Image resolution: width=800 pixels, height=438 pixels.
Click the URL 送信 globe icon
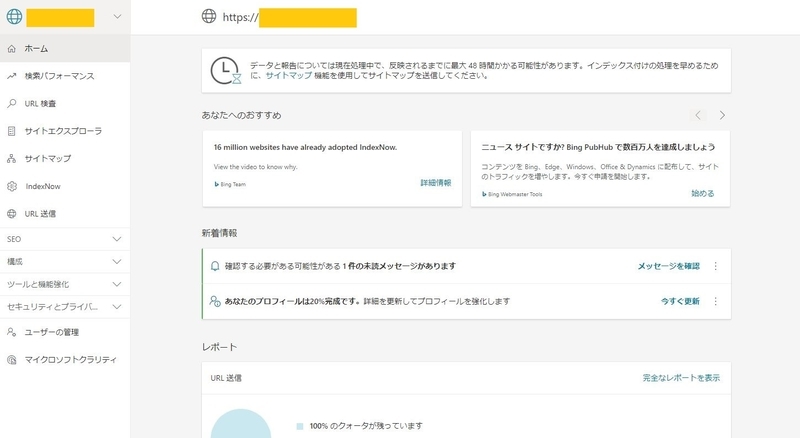click(12, 214)
